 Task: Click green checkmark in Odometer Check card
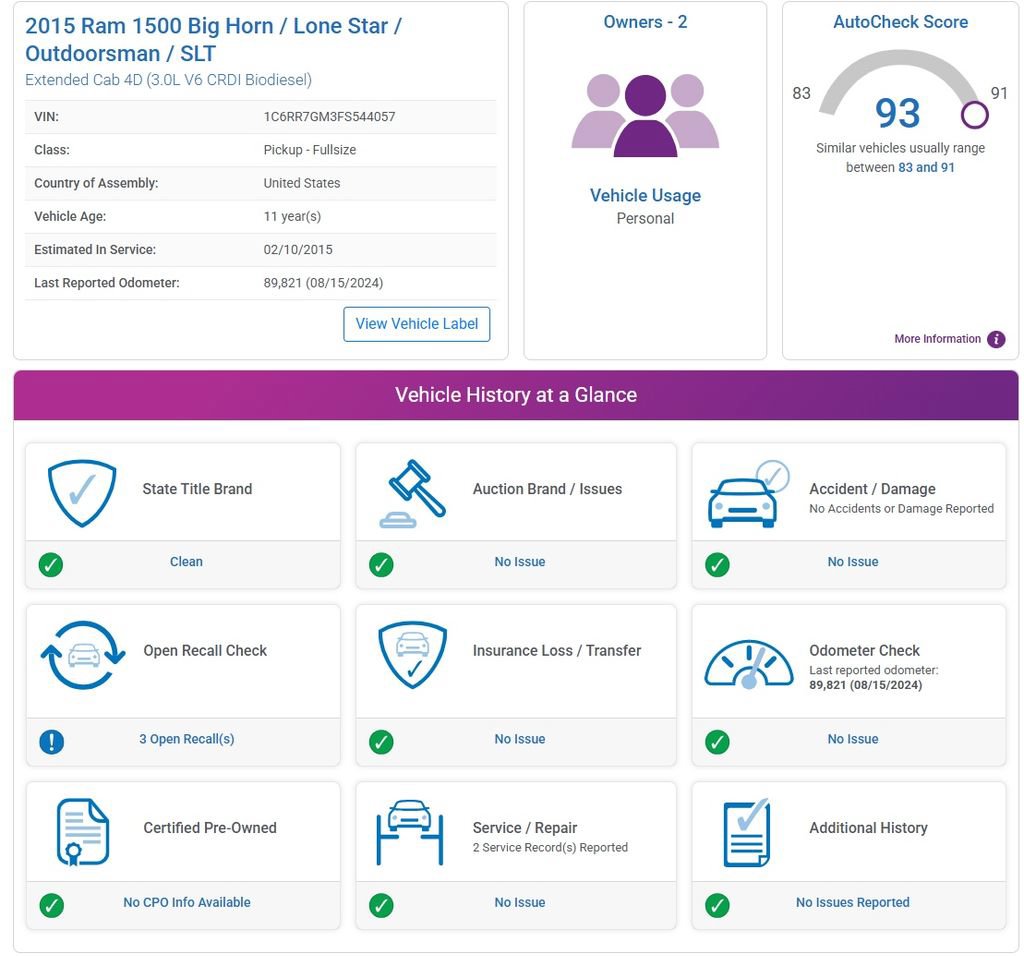717,742
